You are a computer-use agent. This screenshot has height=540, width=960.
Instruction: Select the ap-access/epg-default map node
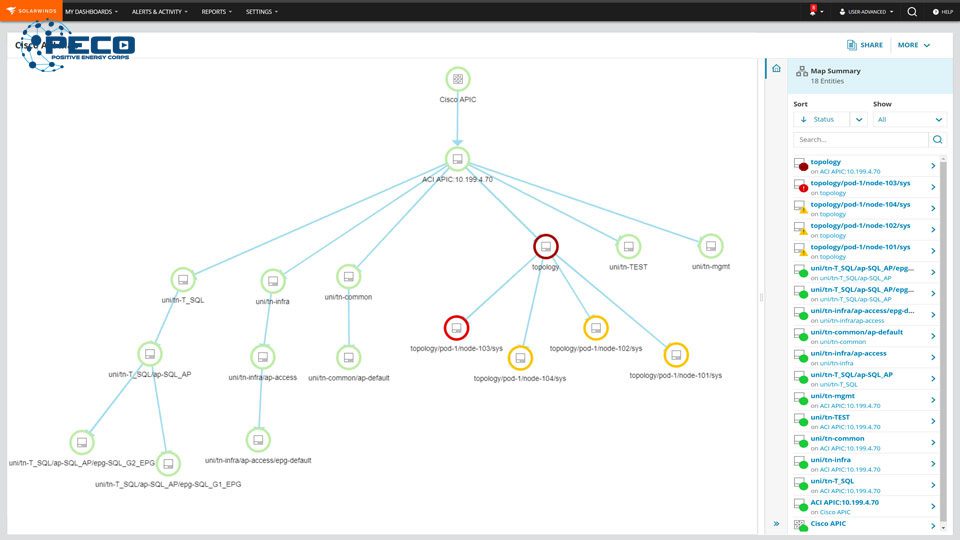[258, 440]
